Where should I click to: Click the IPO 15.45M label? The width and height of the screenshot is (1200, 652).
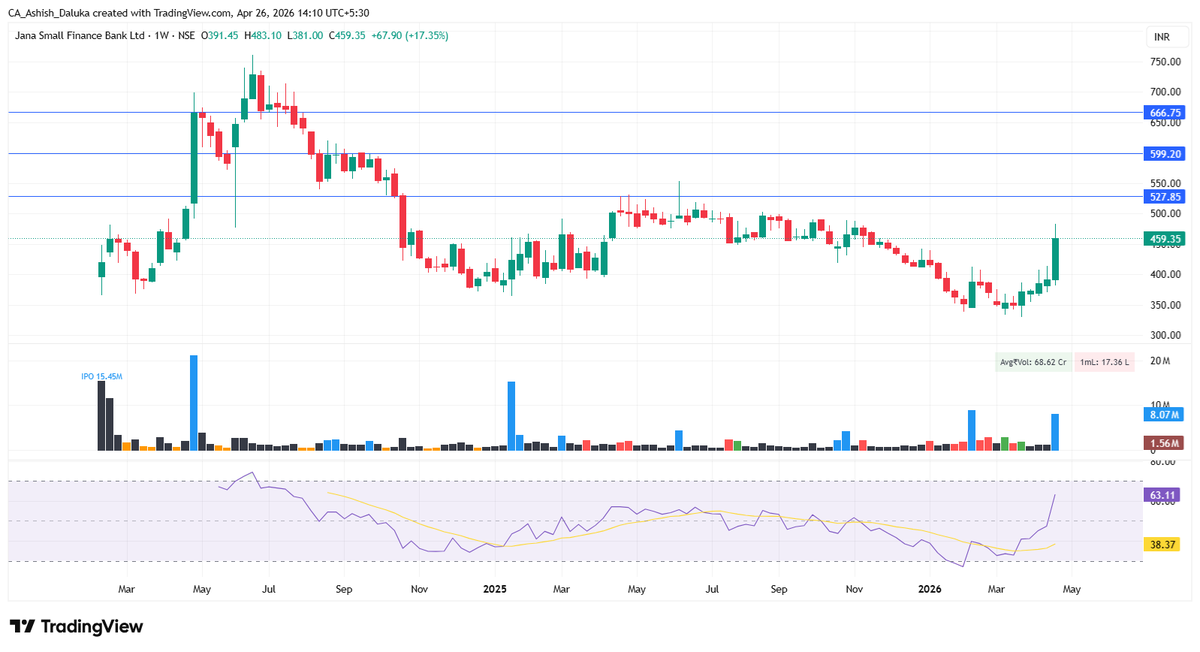click(102, 376)
